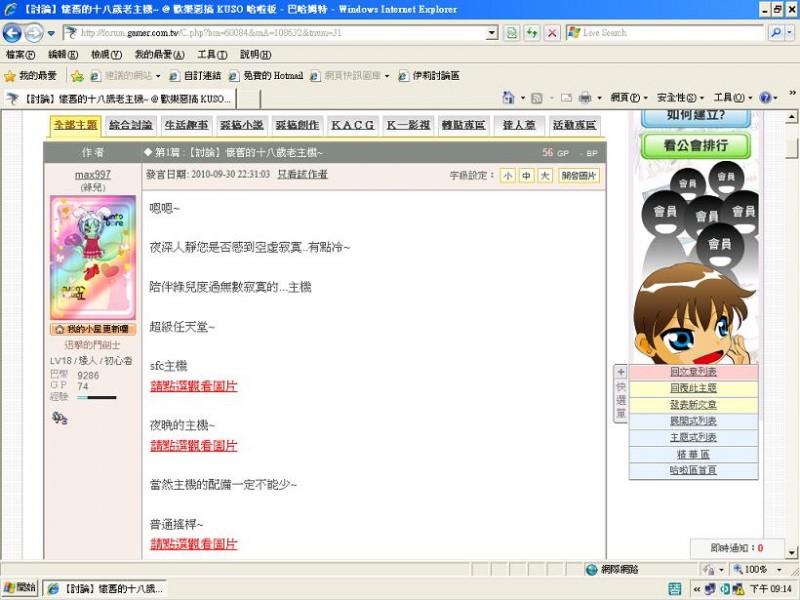Viewport: 800px width, 600px height.
Task: Click the Add to Favorites star icon
Action: click(x=77, y=76)
